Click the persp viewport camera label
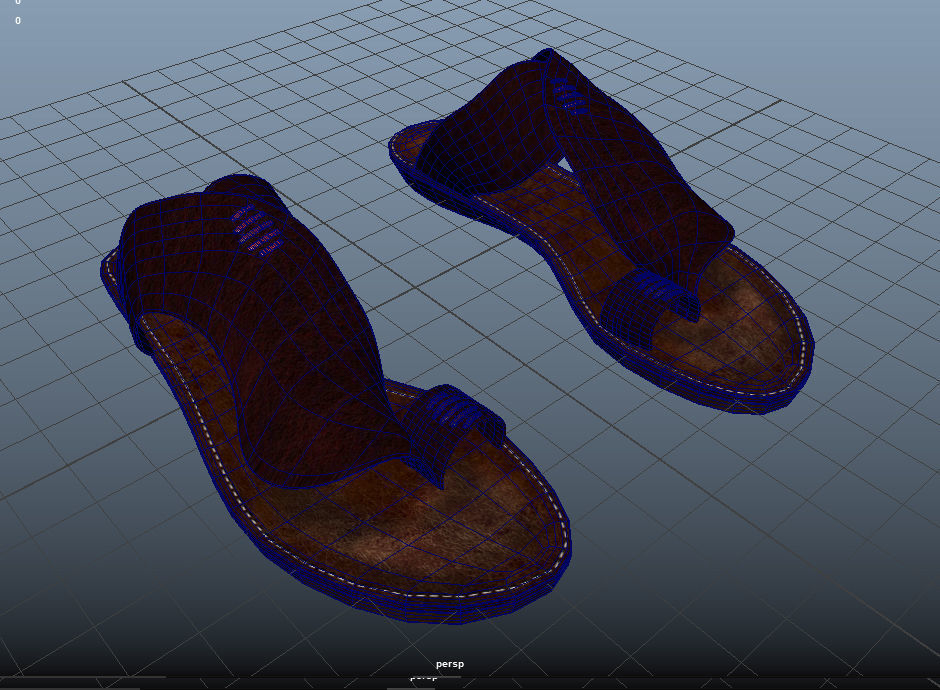This screenshot has height=690, width=940. coord(450,663)
